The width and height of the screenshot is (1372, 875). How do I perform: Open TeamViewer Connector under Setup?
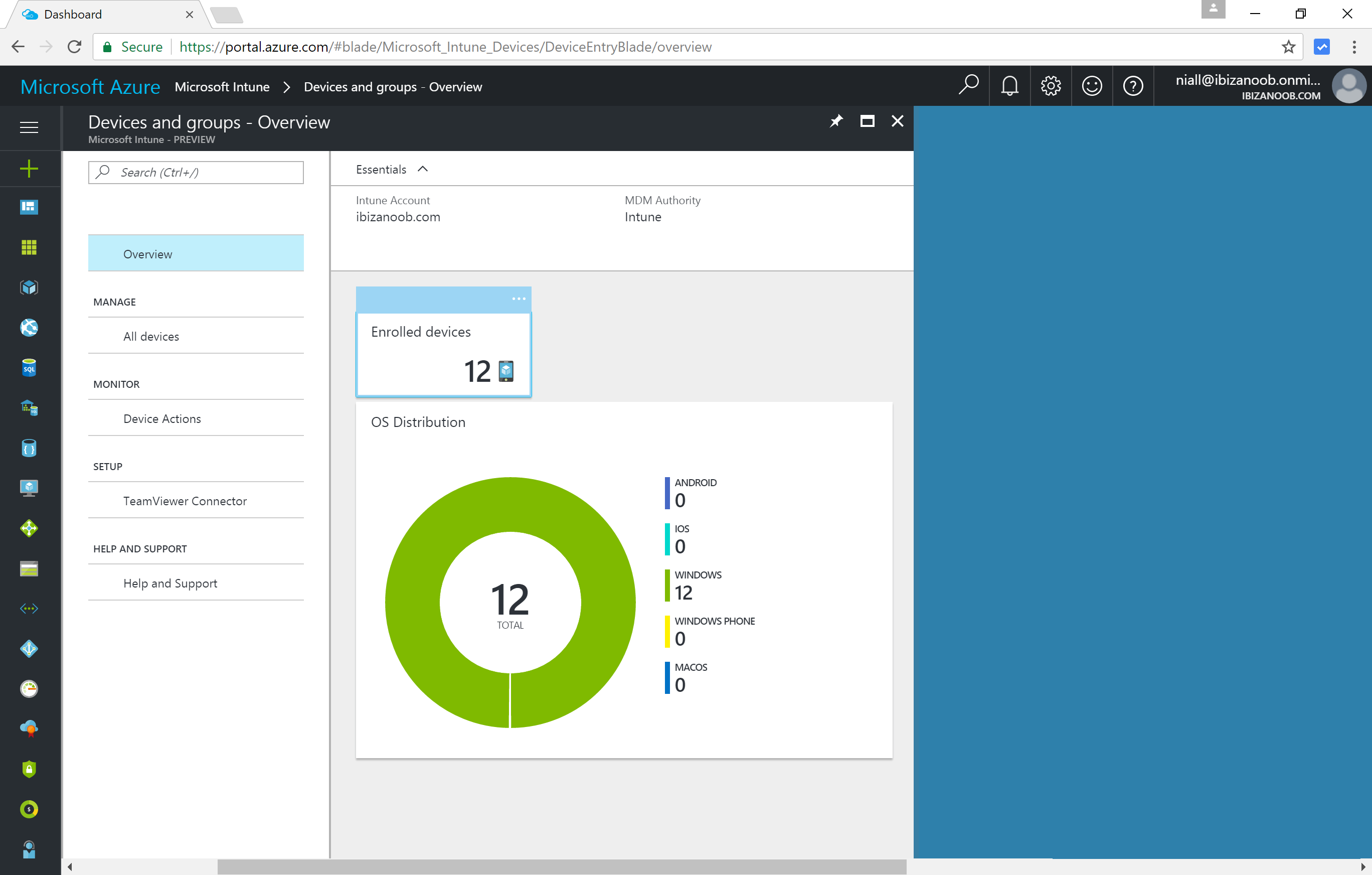click(x=196, y=501)
